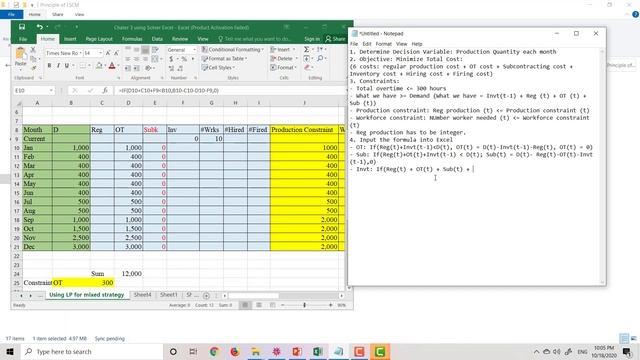Click the Task View taskbar icon

(193, 351)
